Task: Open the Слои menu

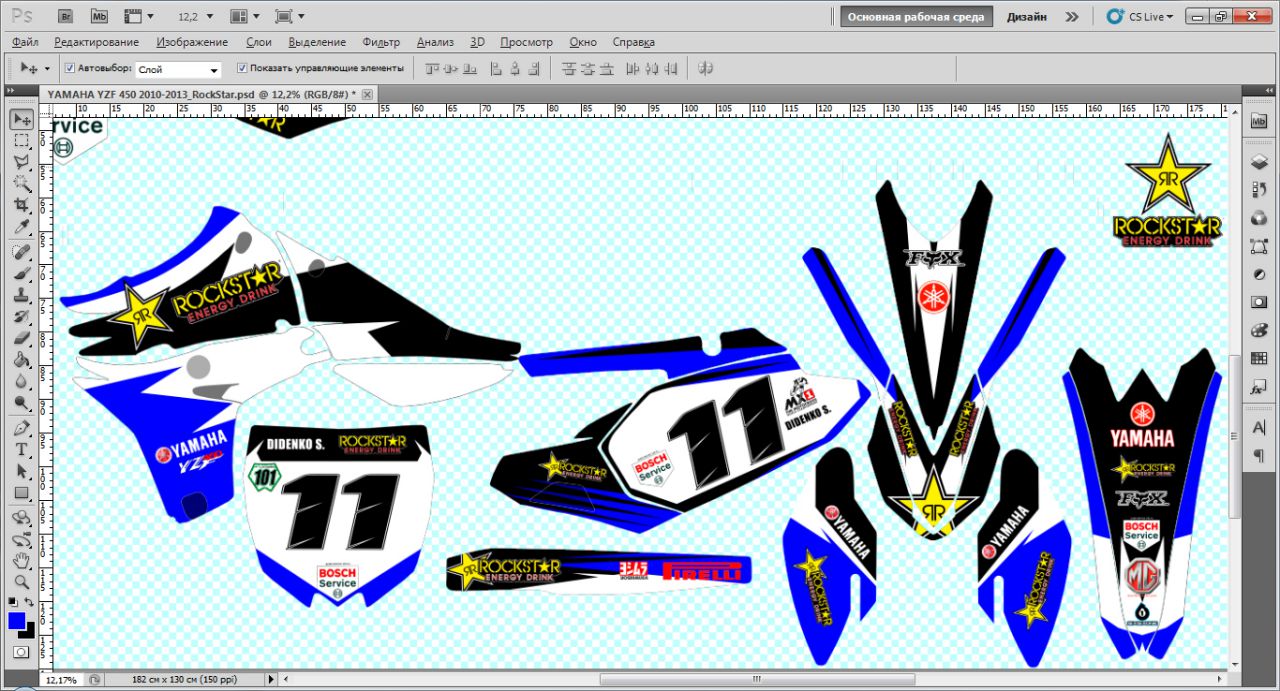Action: 258,42
